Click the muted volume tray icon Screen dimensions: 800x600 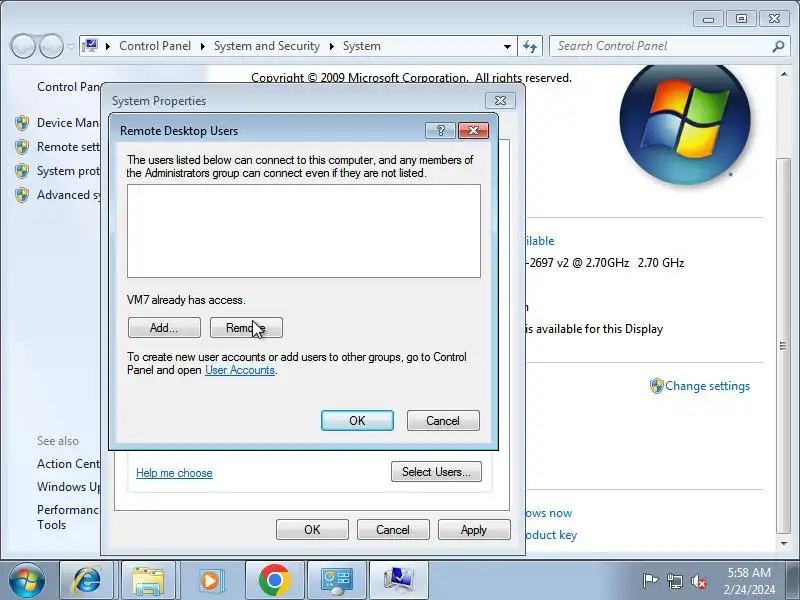pos(699,581)
